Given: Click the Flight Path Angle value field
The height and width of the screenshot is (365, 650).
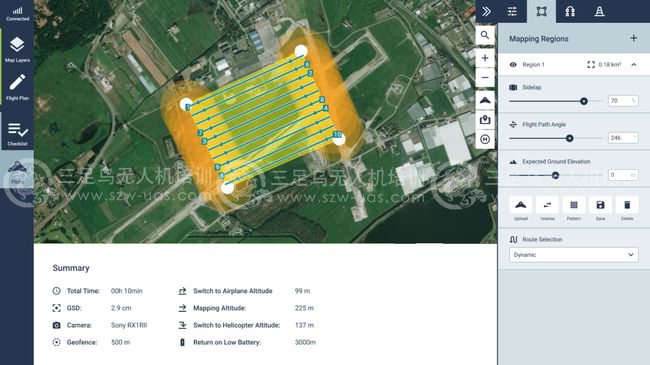Looking at the screenshot, I should point(623,138).
